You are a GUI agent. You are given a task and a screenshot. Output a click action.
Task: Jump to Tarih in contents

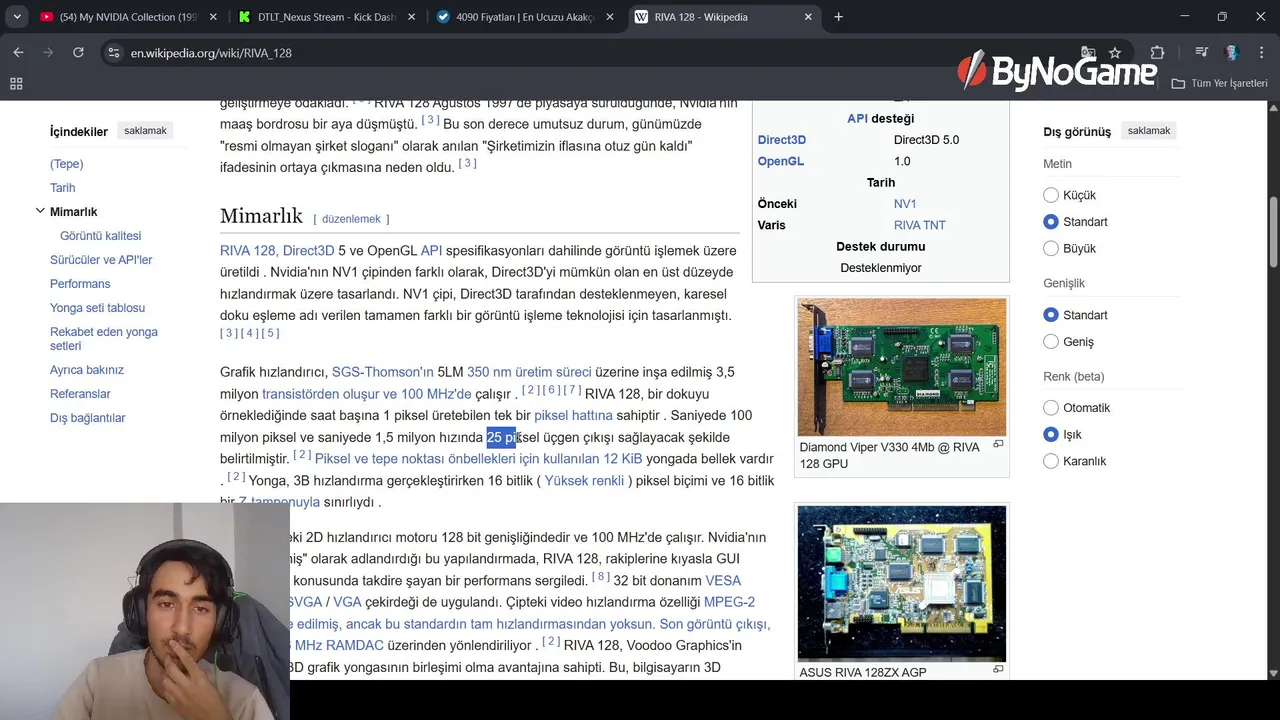coord(62,188)
